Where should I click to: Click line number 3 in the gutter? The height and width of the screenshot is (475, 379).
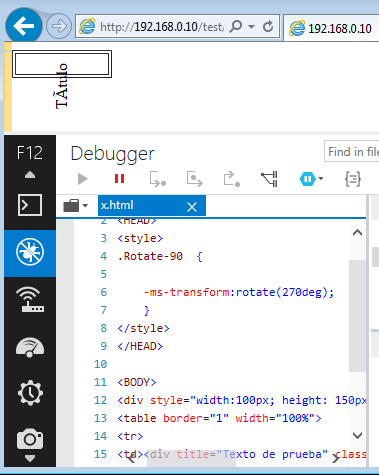pyautogui.click(x=104, y=238)
